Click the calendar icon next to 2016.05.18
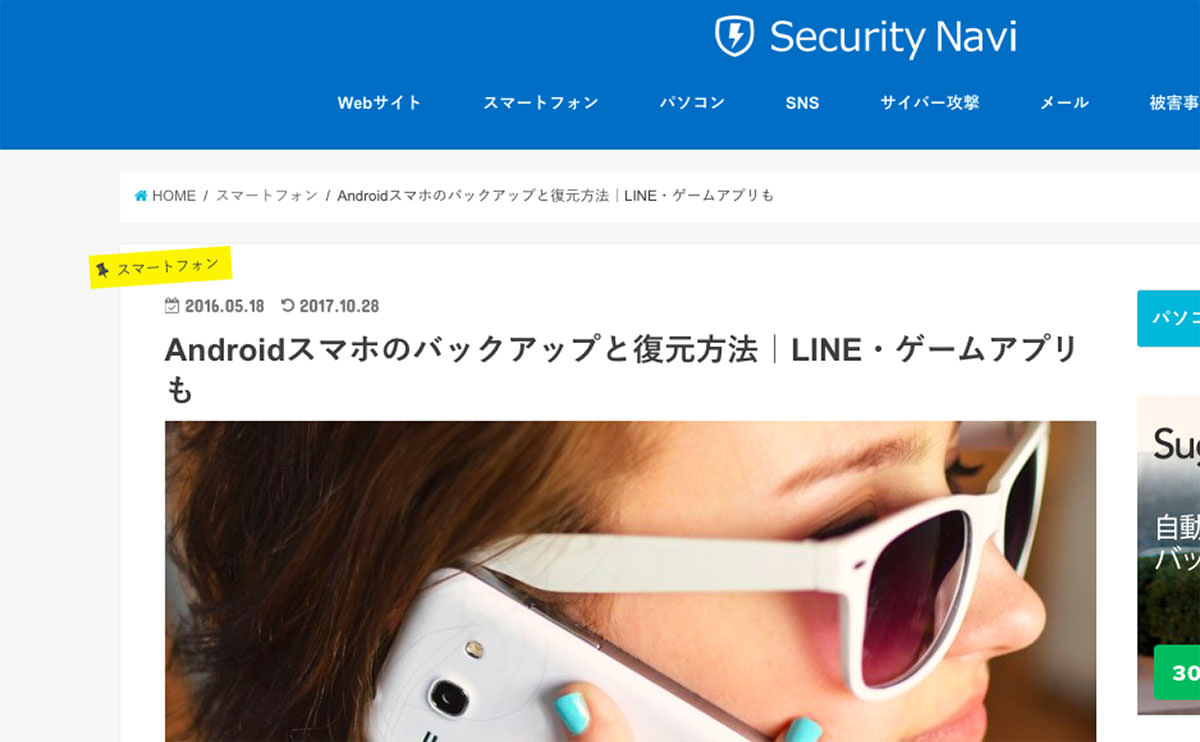The height and width of the screenshot is (742, 1200). [172, 306]
